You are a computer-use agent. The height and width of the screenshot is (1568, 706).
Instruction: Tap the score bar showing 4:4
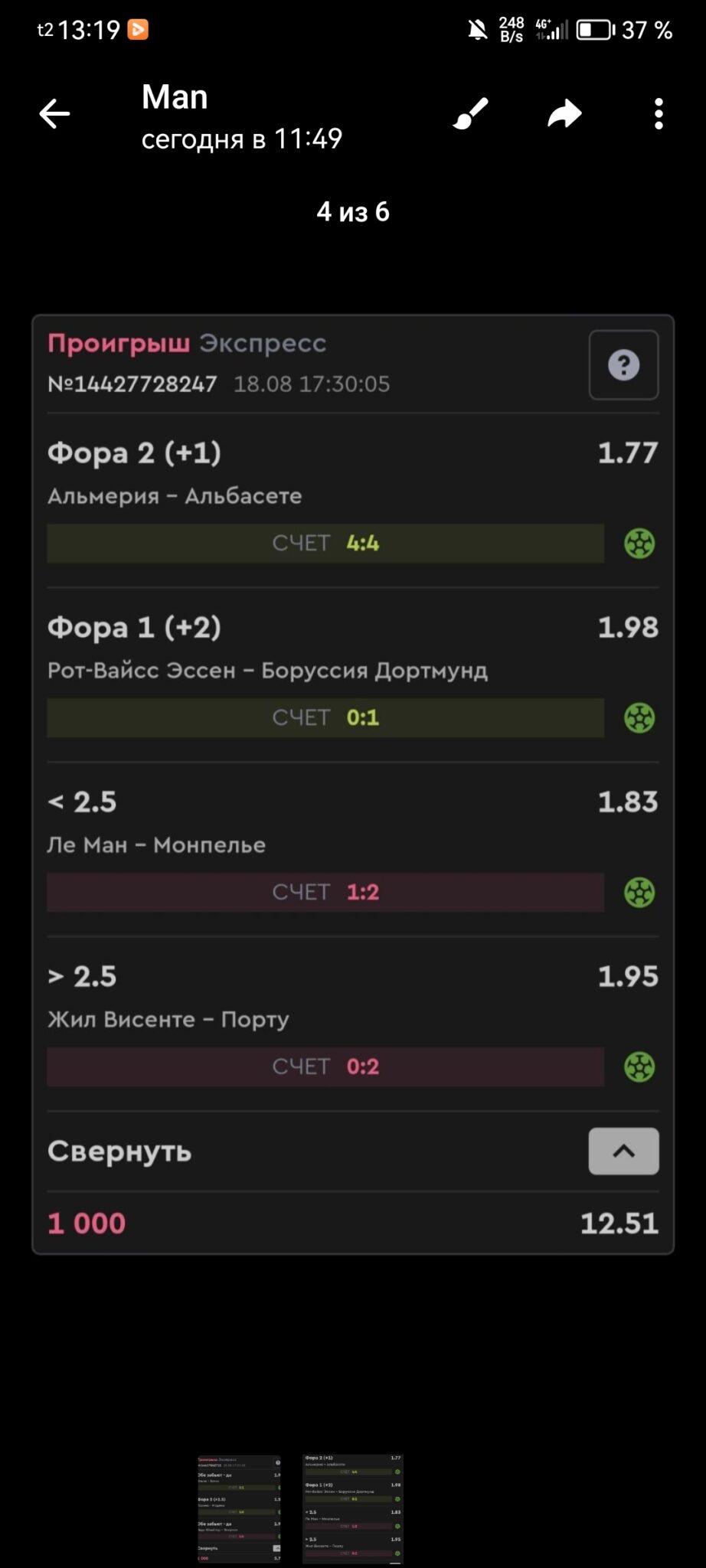[325, 544]
